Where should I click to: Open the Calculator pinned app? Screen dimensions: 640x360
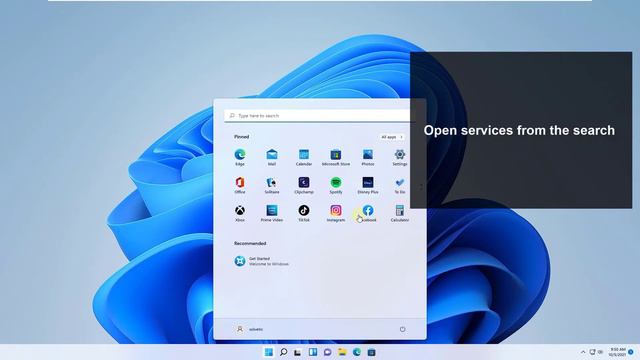400,213
